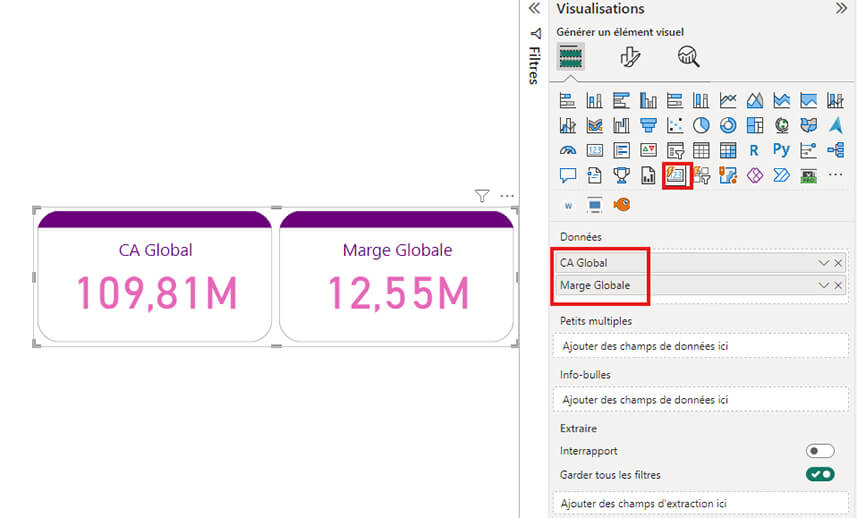Screen dimensions: 857x518
Task: Select the globe Map visual
Action: click(x=782, y=126)
